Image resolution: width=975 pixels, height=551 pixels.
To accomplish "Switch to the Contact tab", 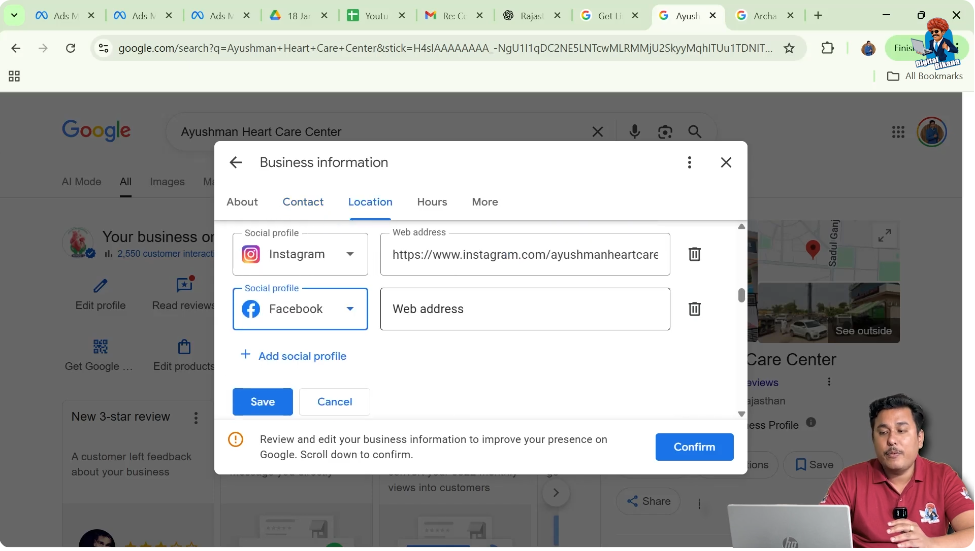I will click(303, 202).
